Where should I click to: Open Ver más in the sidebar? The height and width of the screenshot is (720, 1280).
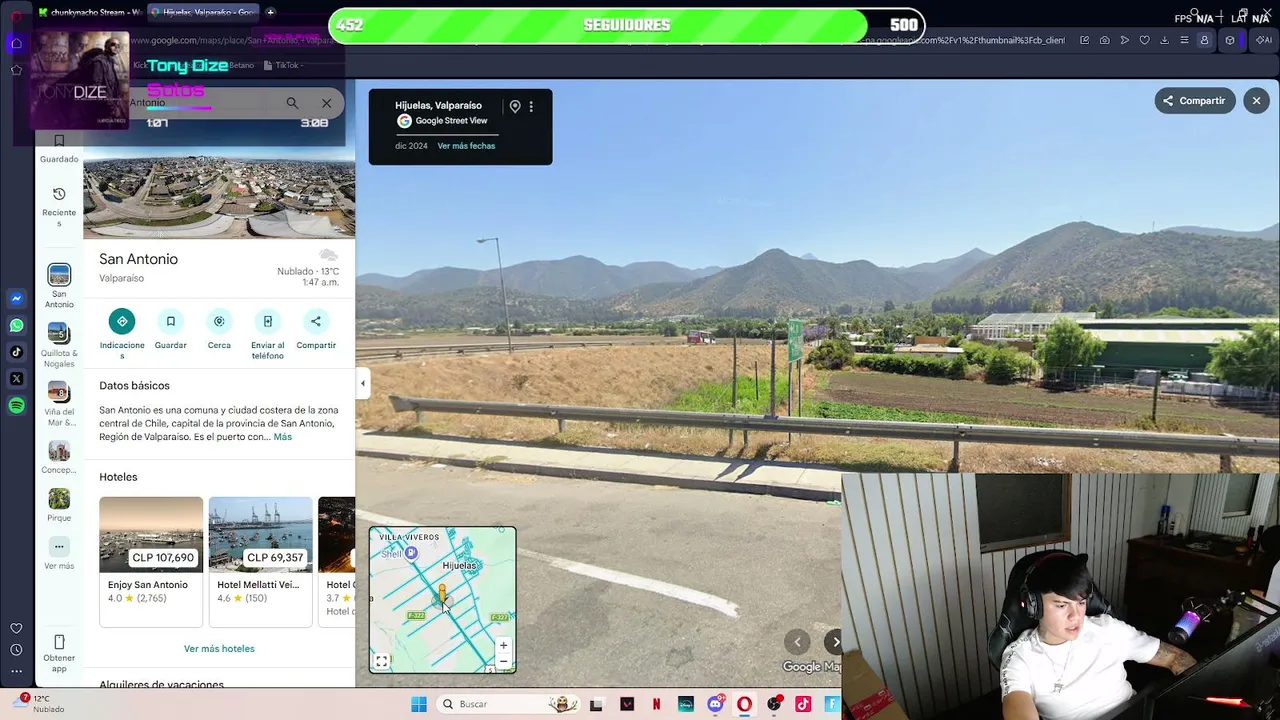click(x=59, y=553)
